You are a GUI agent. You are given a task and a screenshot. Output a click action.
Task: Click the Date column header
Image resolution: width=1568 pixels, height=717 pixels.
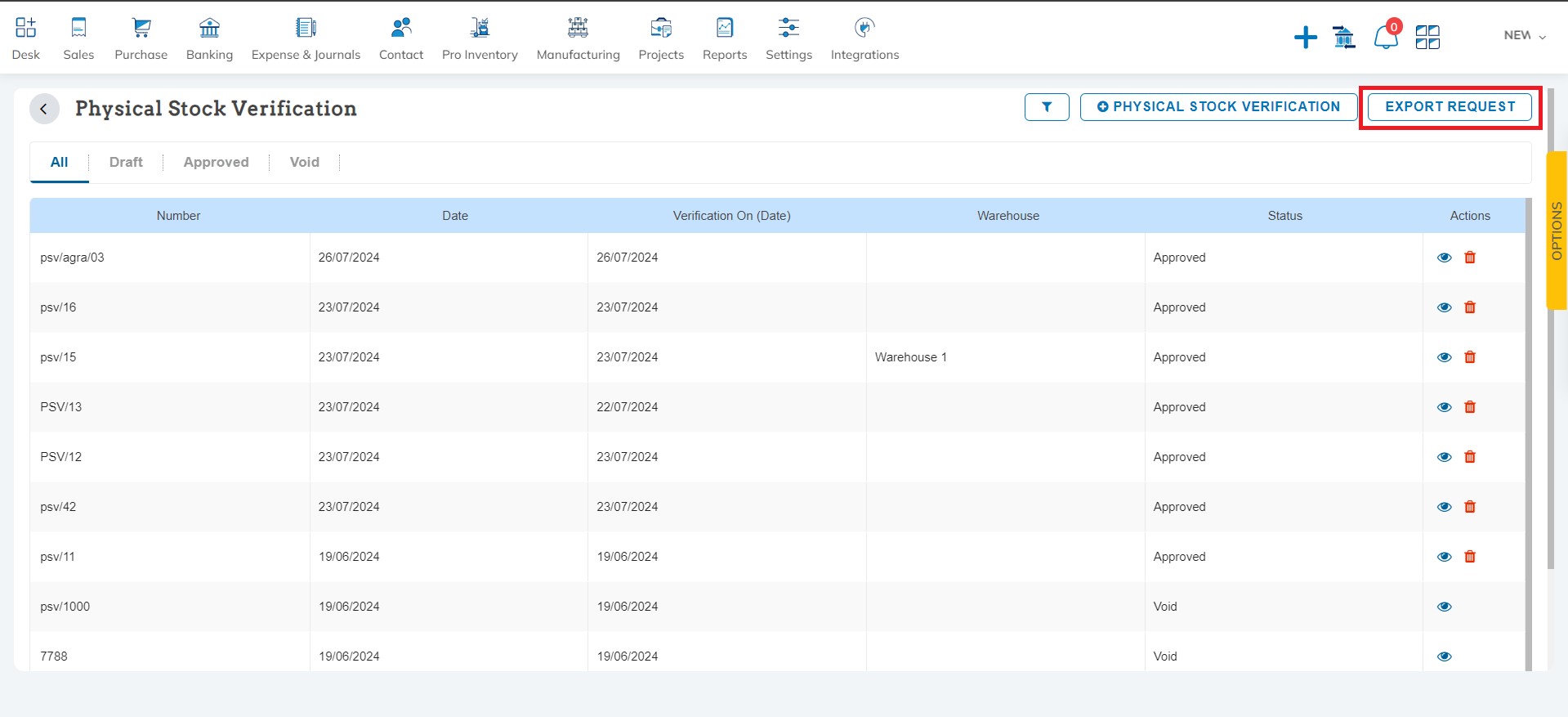pos(455,216)
